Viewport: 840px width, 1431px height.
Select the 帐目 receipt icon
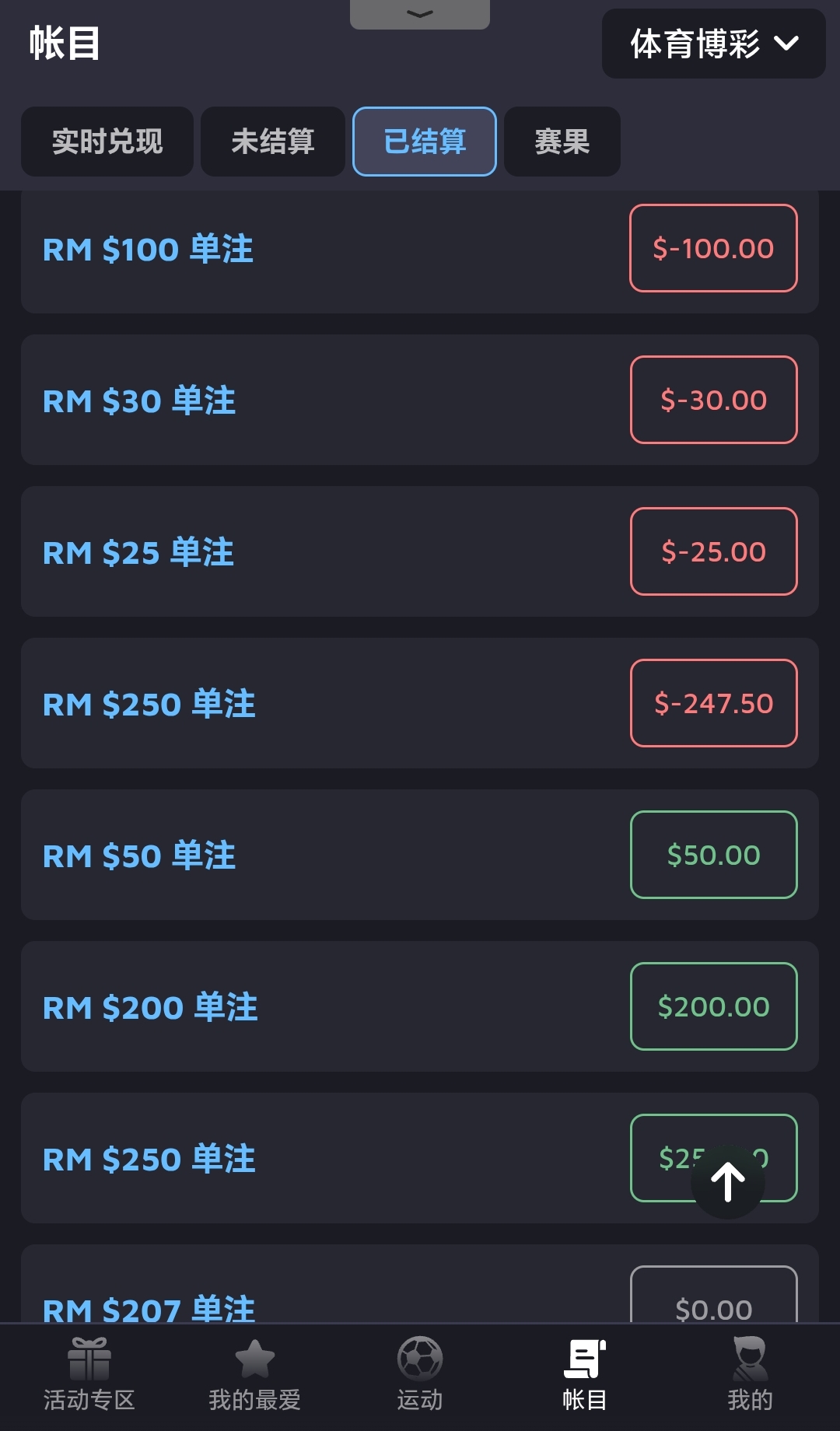[584, 1359]
